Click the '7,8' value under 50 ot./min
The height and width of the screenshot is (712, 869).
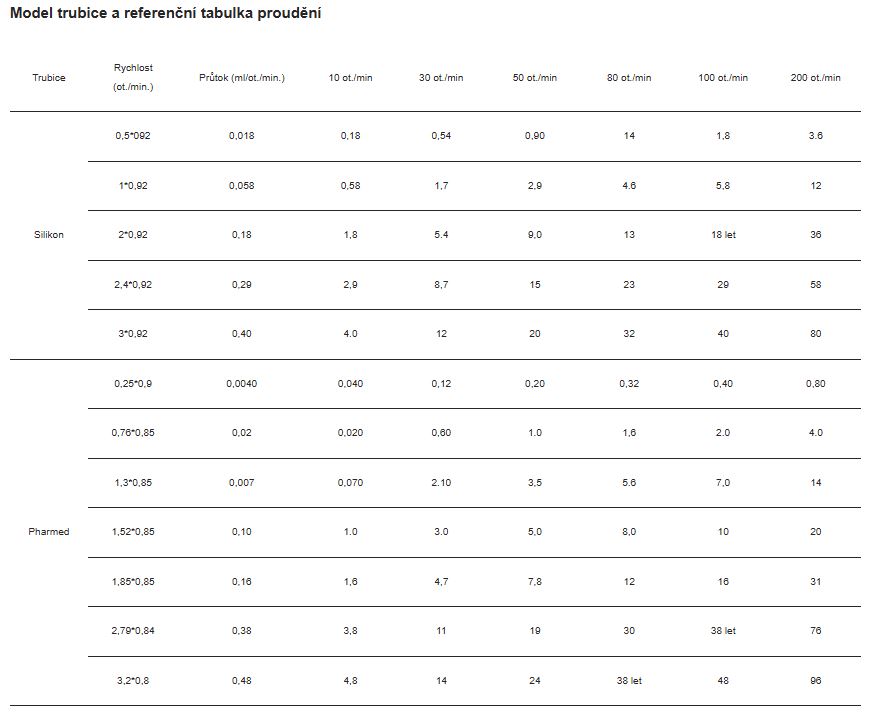(535, 582)
